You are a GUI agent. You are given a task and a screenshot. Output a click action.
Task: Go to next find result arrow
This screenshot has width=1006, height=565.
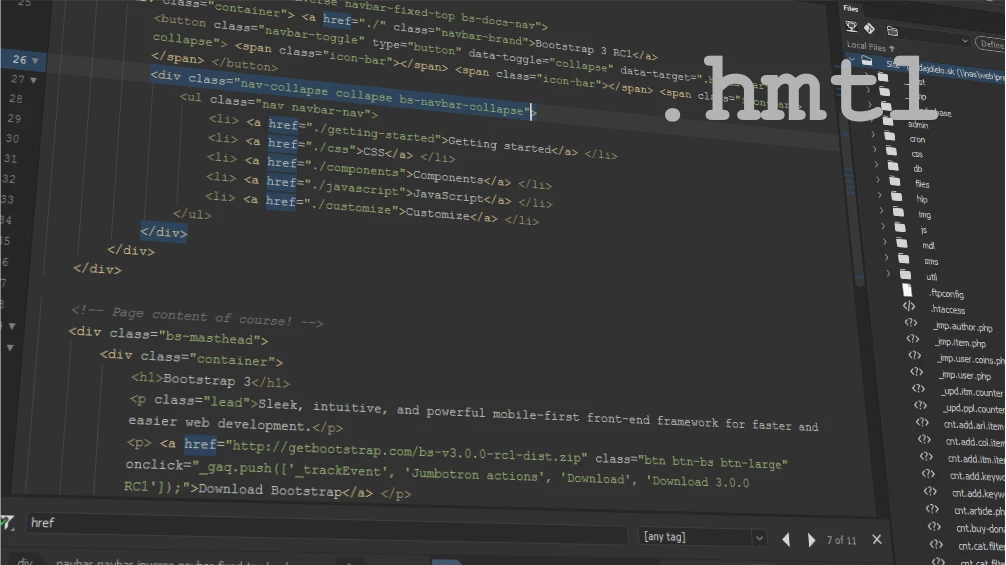coord(811,540)
